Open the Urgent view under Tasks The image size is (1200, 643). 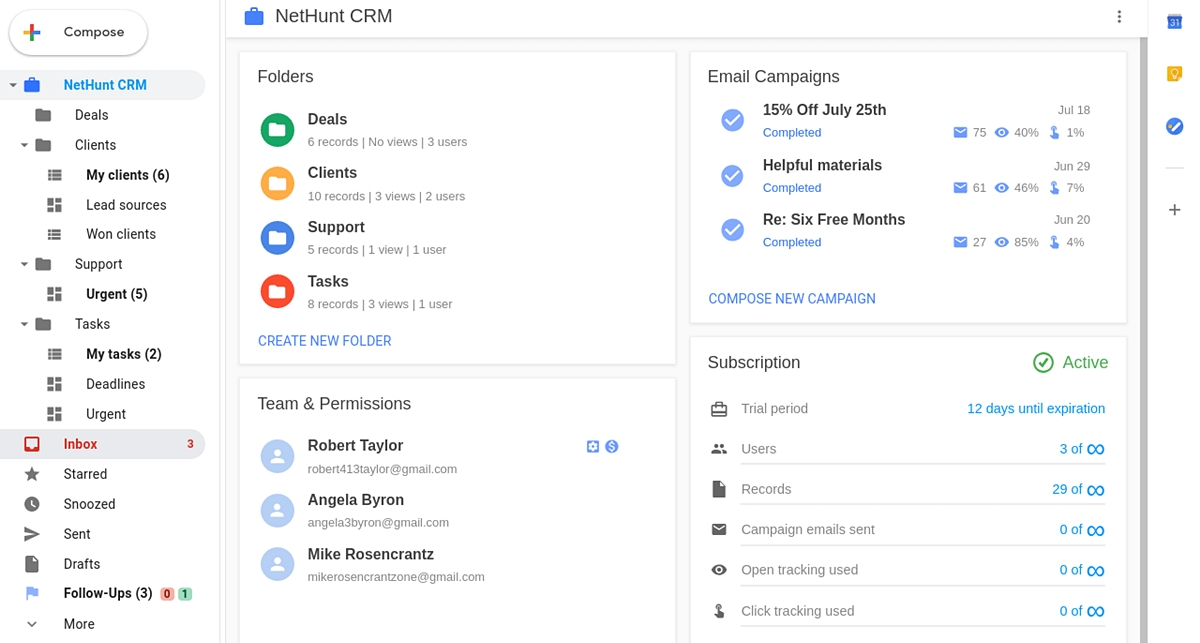(106, 414)
